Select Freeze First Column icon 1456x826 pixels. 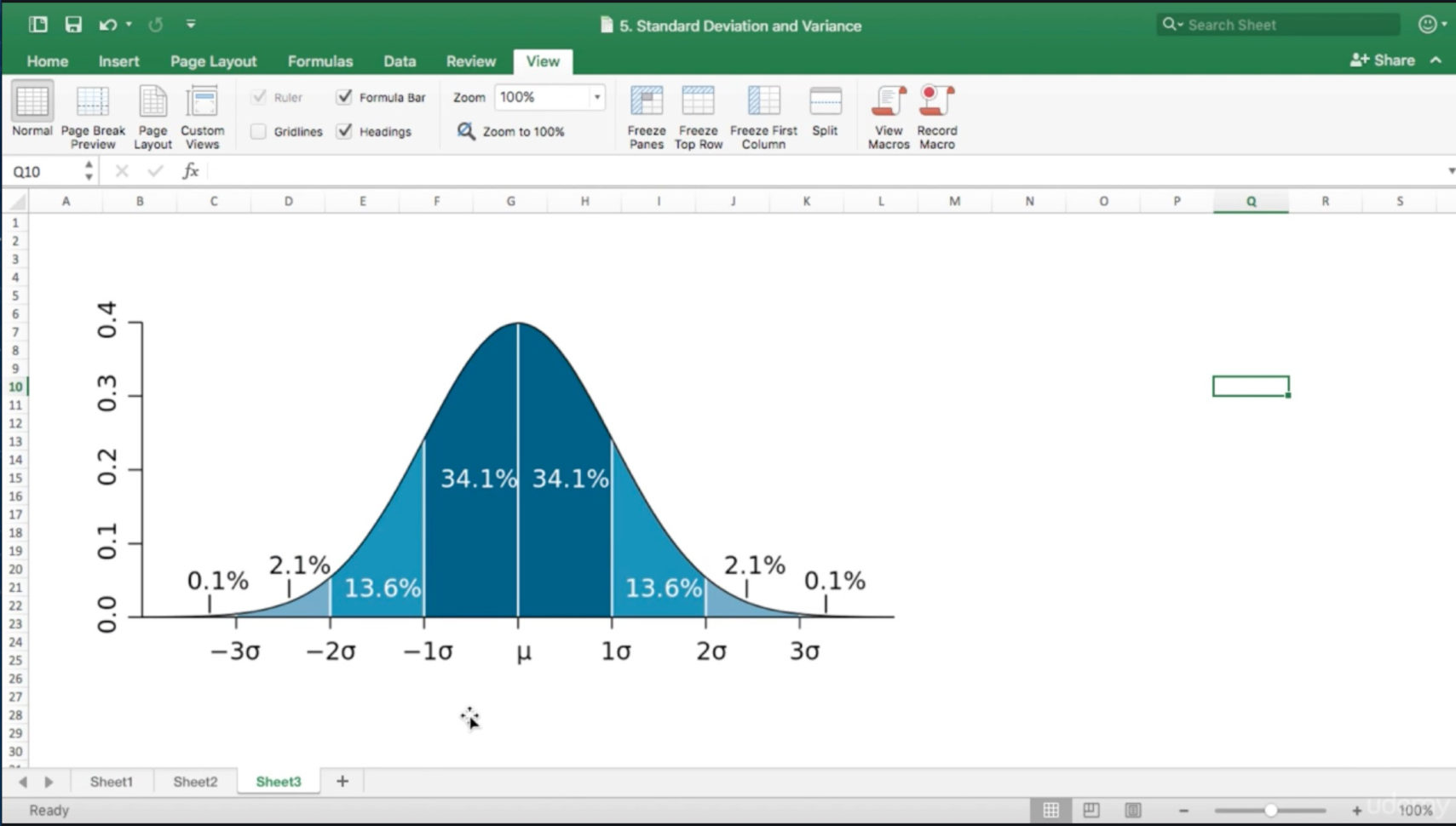(763, 102)
